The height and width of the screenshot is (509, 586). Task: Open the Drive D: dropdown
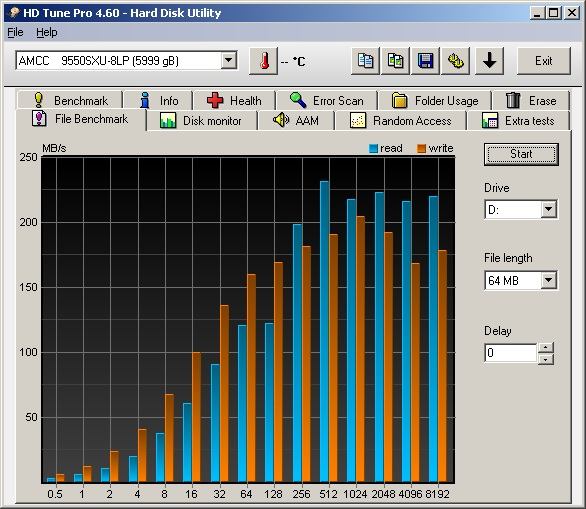[549, 209]
